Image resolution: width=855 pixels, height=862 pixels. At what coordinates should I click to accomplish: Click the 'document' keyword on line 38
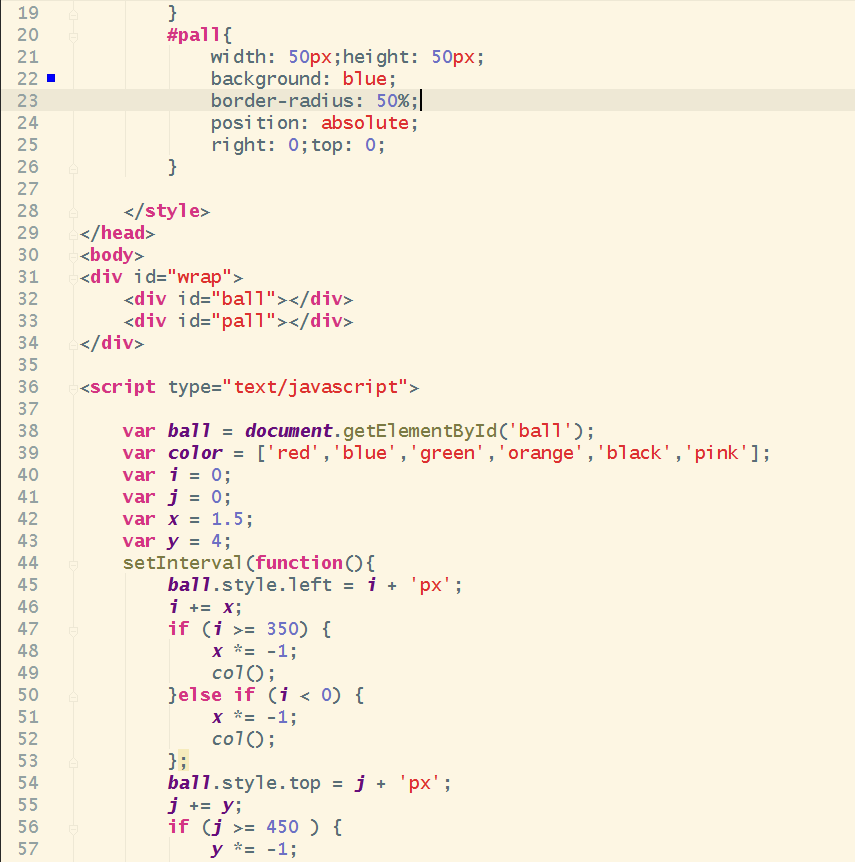(x=289, y=431)
